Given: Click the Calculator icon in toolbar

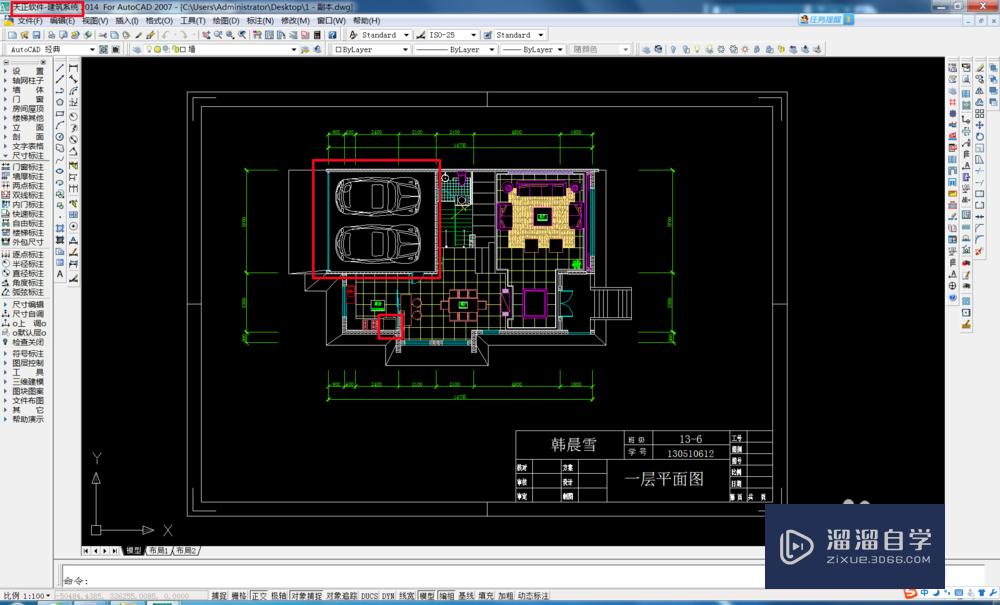Looking at the screenshot, I should (x=317, y=35).
